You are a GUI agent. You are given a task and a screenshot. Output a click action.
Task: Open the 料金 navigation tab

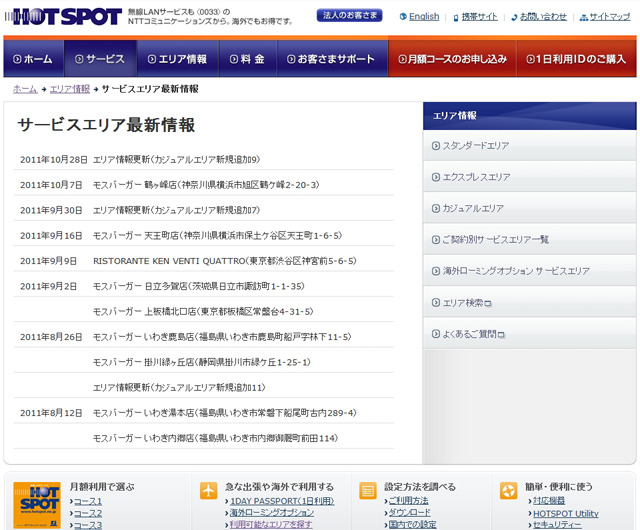(248, 59)
